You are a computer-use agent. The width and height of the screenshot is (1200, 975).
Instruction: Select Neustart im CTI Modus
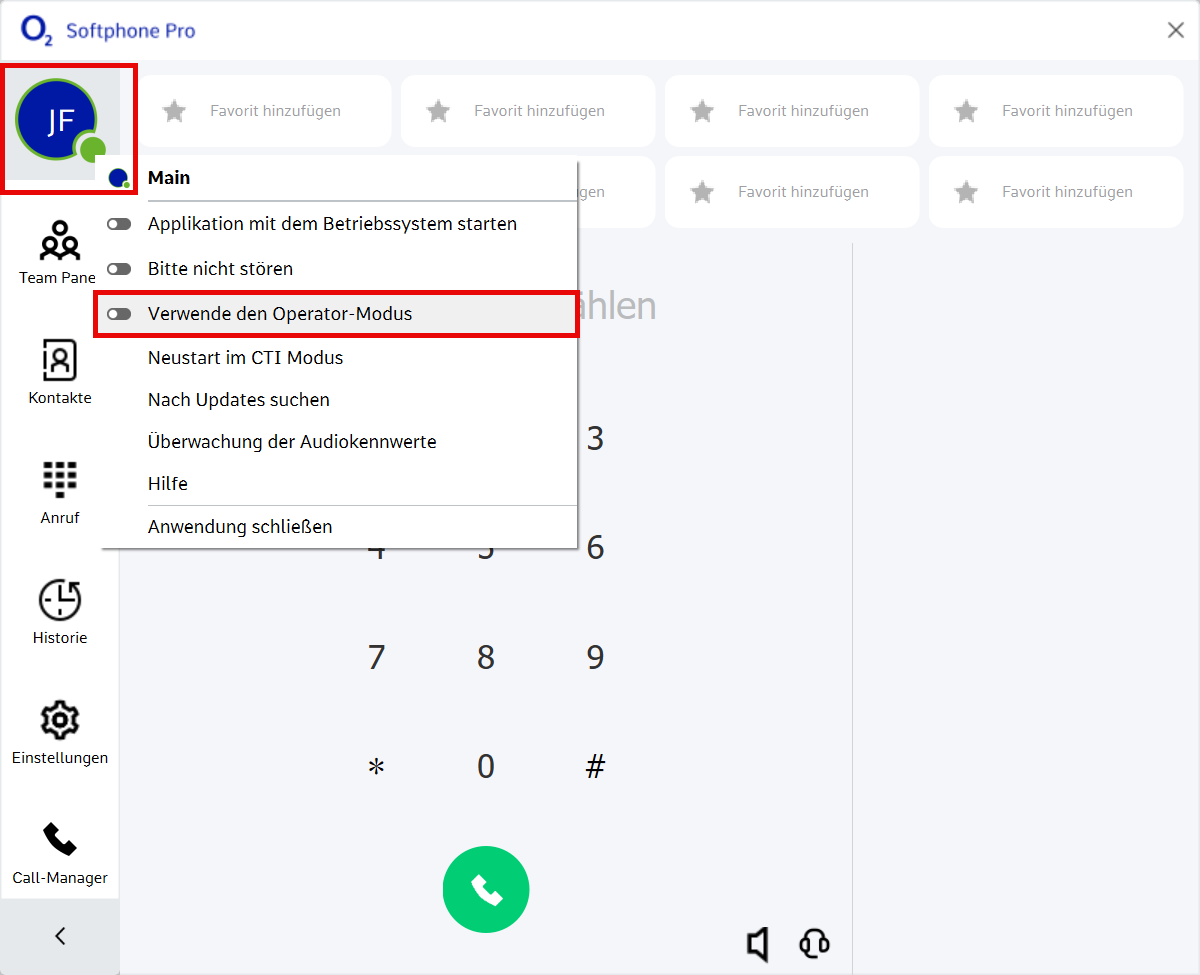[245, 358]
